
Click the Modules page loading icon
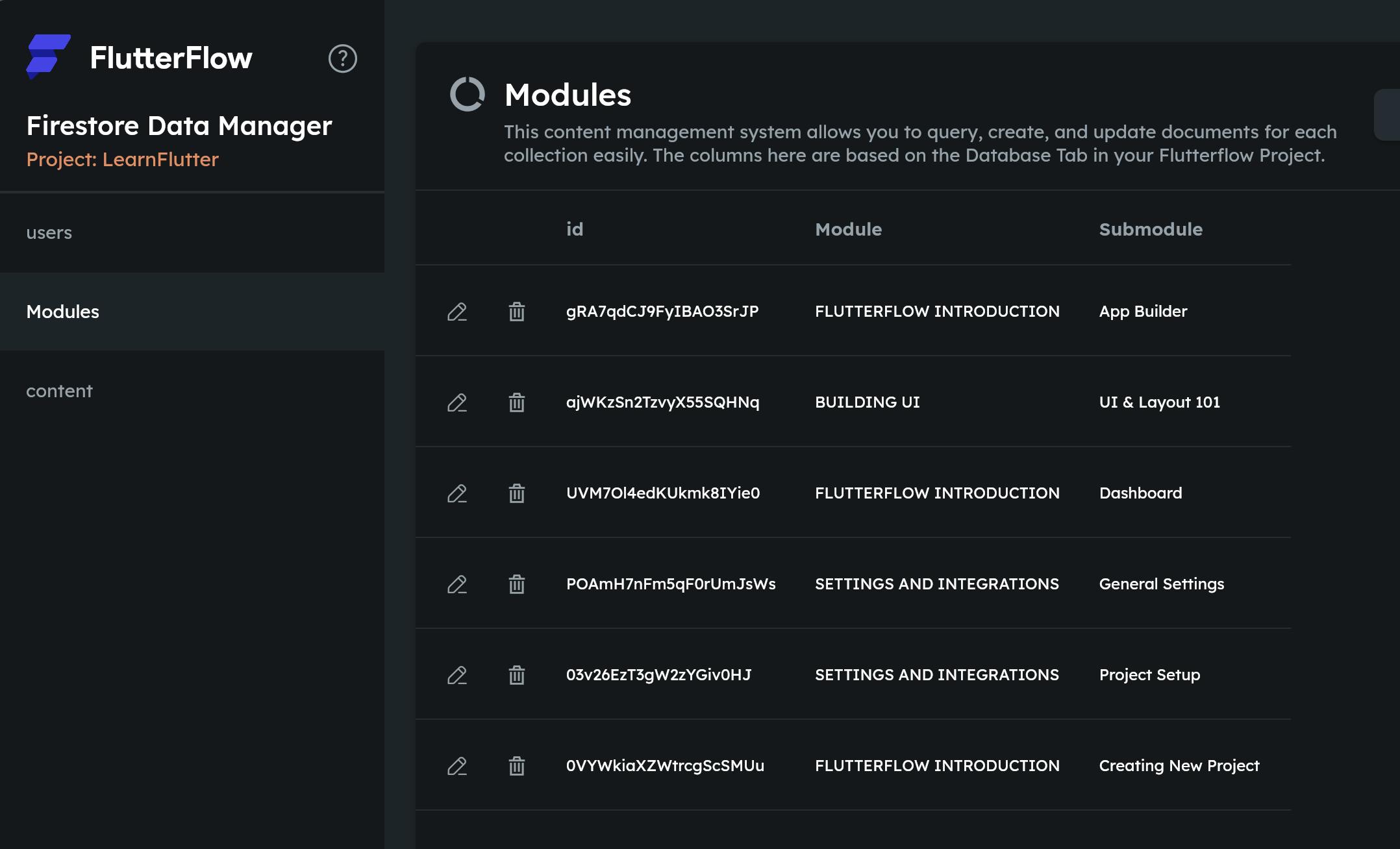(468, 94)
